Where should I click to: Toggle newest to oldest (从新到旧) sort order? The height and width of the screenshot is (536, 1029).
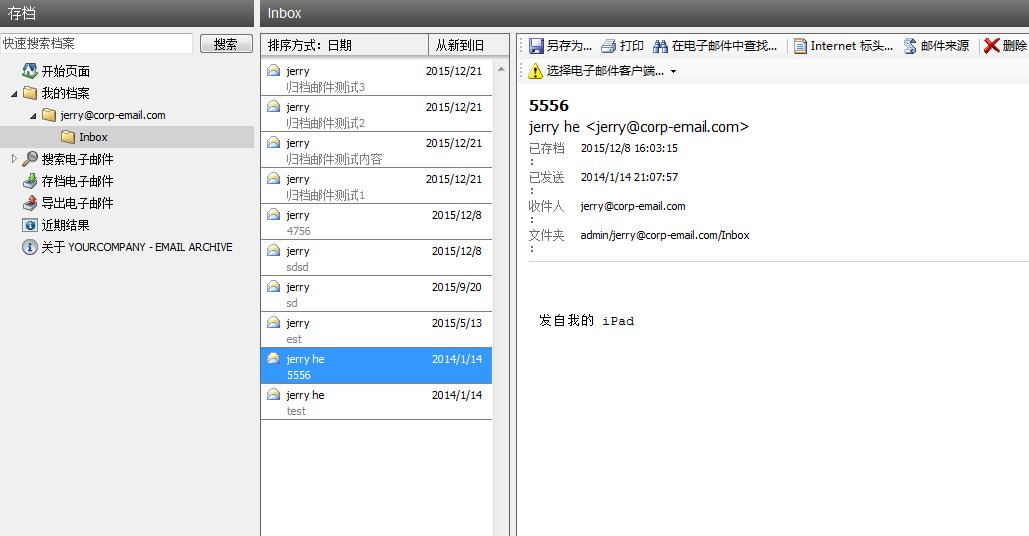point(460,45)
